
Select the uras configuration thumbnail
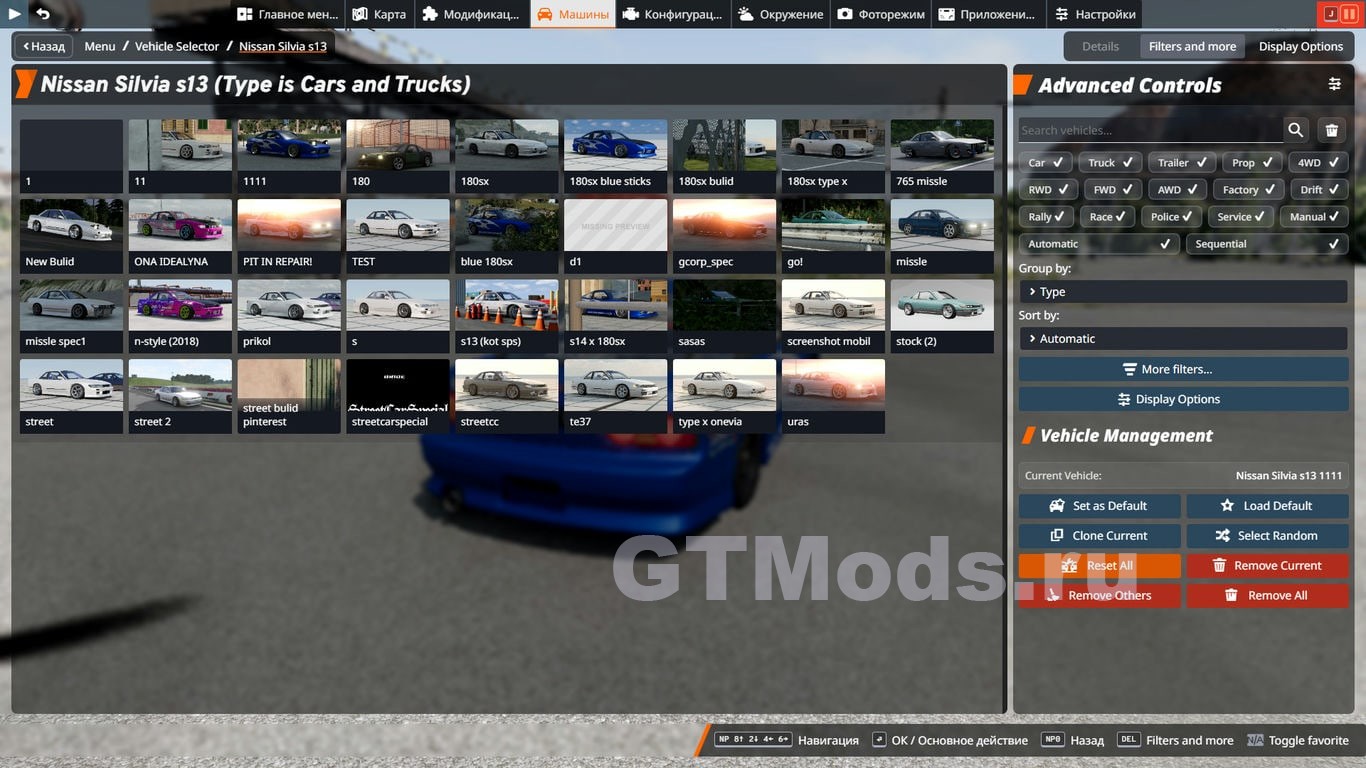coord(833,396)
